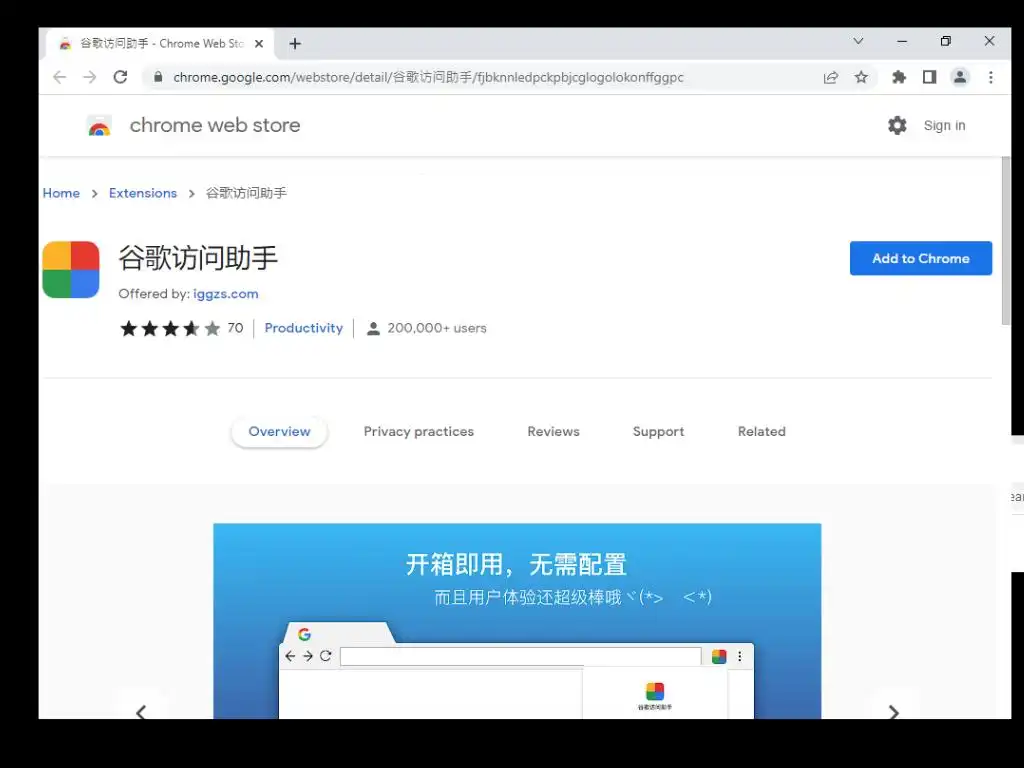Screen dimensions: 1024x768
Task: Open the Reviews tab
Action: click(553, 432)
